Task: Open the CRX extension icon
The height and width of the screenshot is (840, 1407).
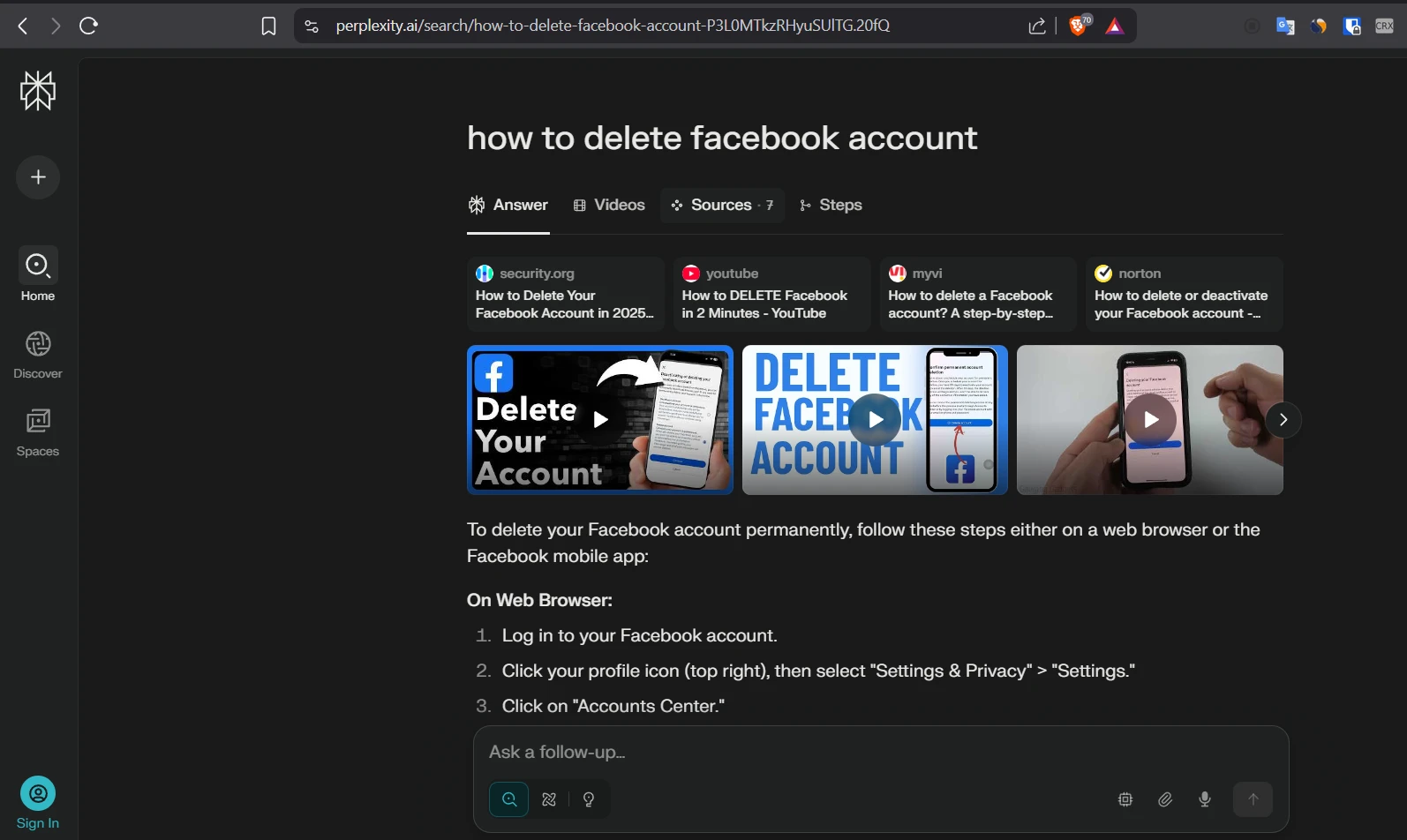Action: coord(1384,26)
